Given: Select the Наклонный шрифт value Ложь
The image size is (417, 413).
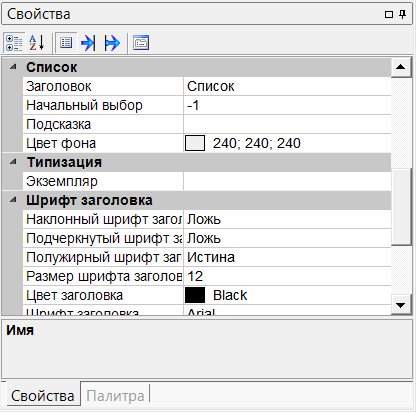Looking at the screenshot, I should coord(287,219).
